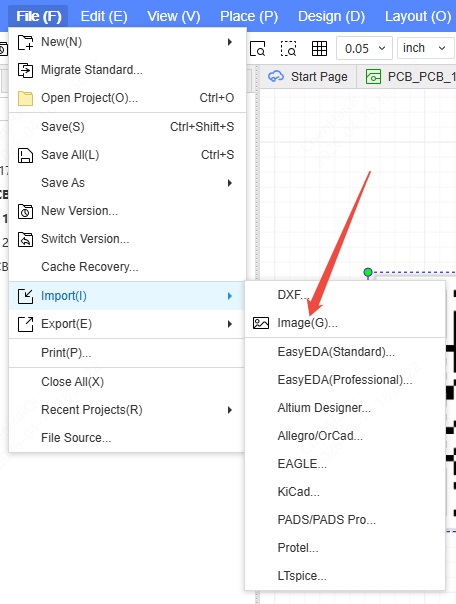Click the New Version clock icon

(25, 211)
